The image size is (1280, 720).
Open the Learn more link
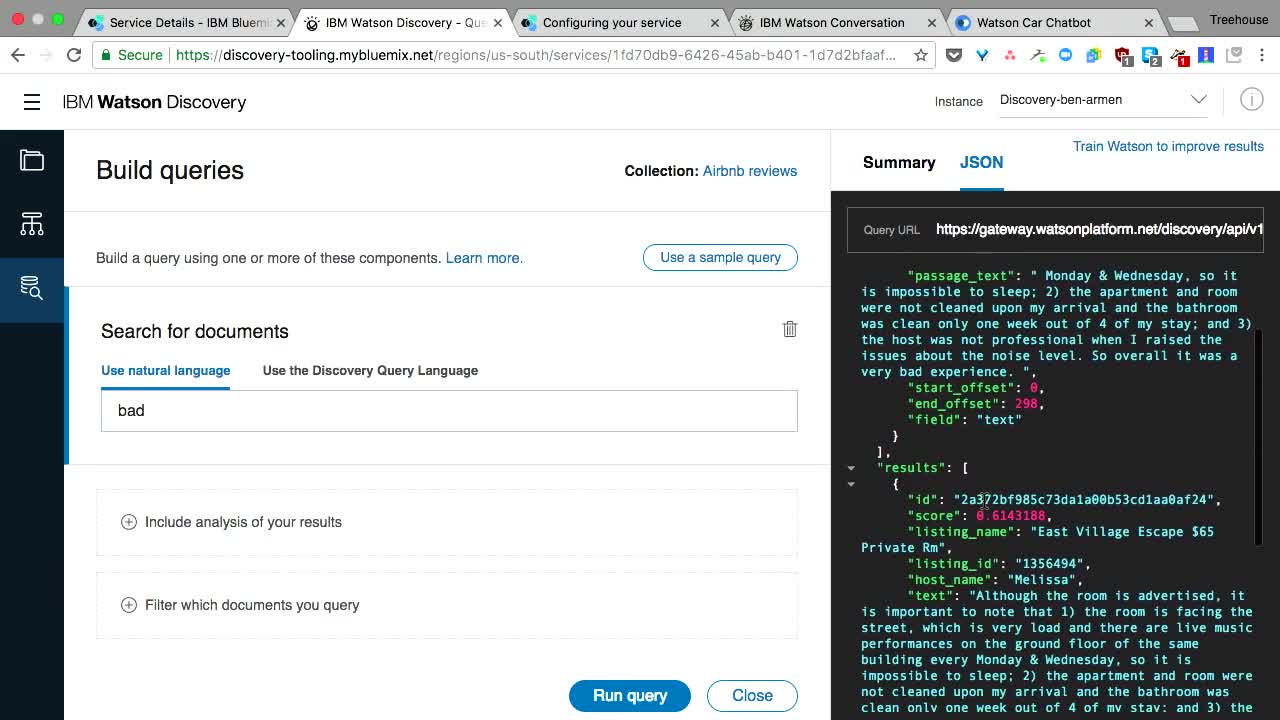(484, 258)
